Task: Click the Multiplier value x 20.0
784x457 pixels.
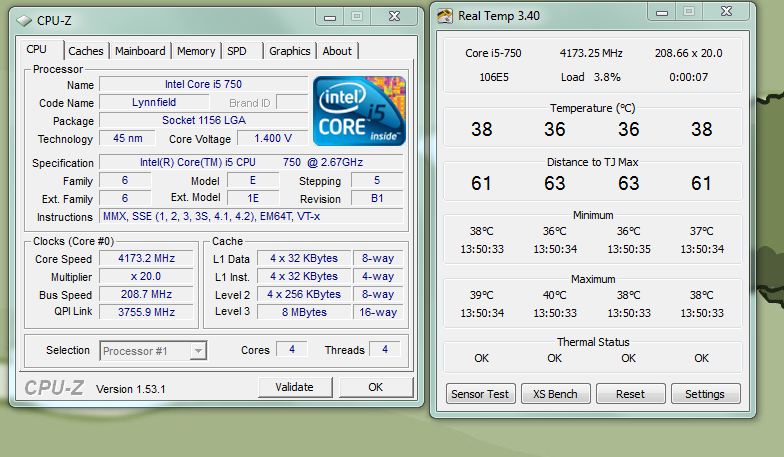Action: (x=146, y=276)
